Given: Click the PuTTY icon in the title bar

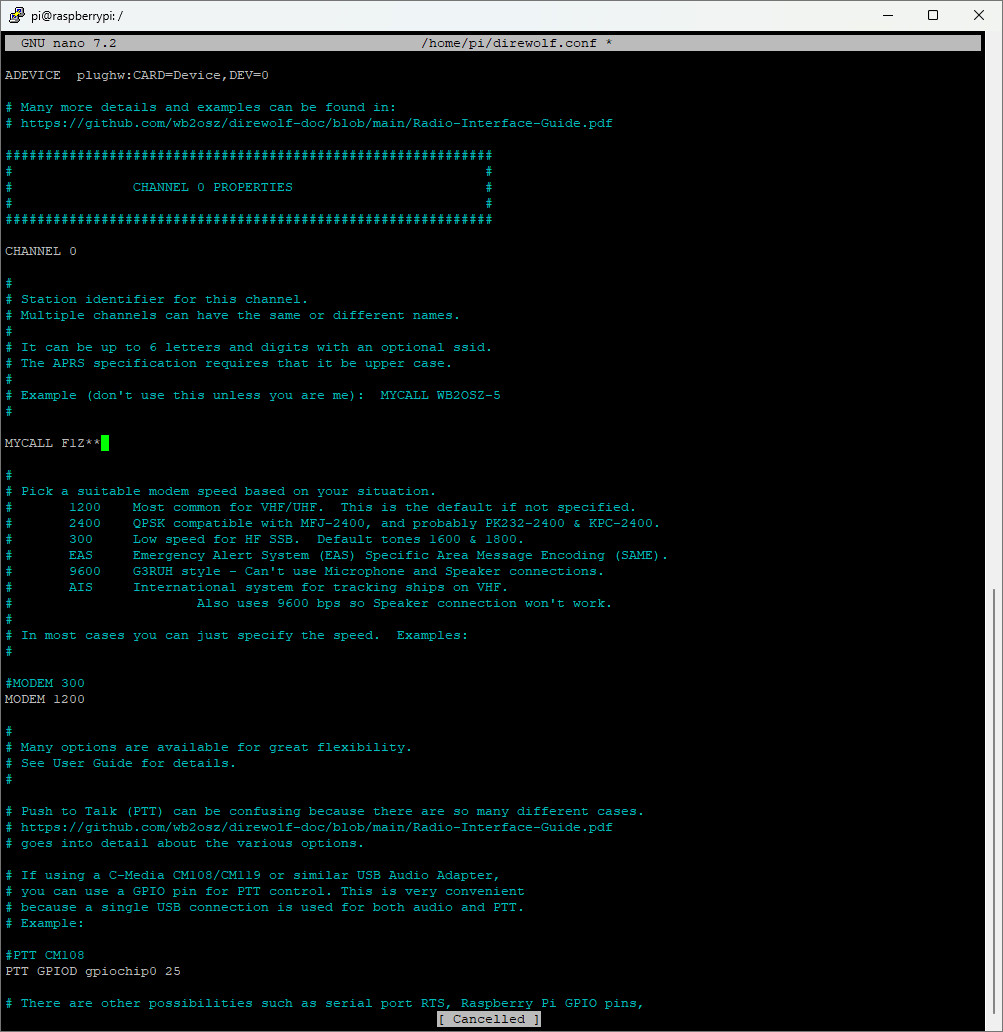Looking at the screenshot, I should tap(15, 15).
